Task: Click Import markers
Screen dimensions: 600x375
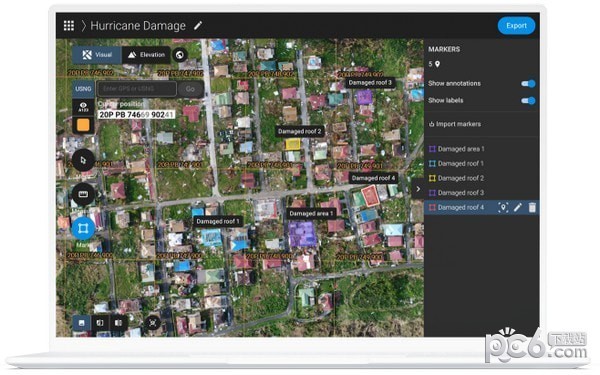Action: click(x=455, y=124)
